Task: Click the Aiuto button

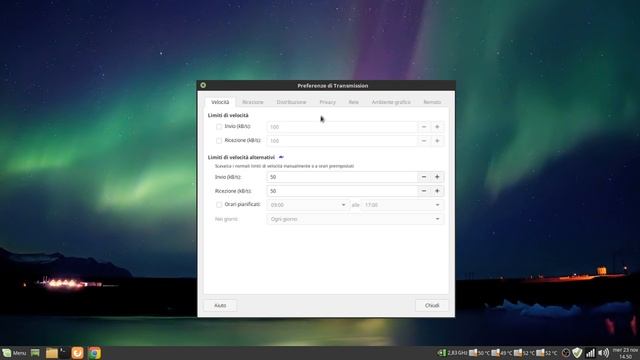Action: tap(220, 305)
